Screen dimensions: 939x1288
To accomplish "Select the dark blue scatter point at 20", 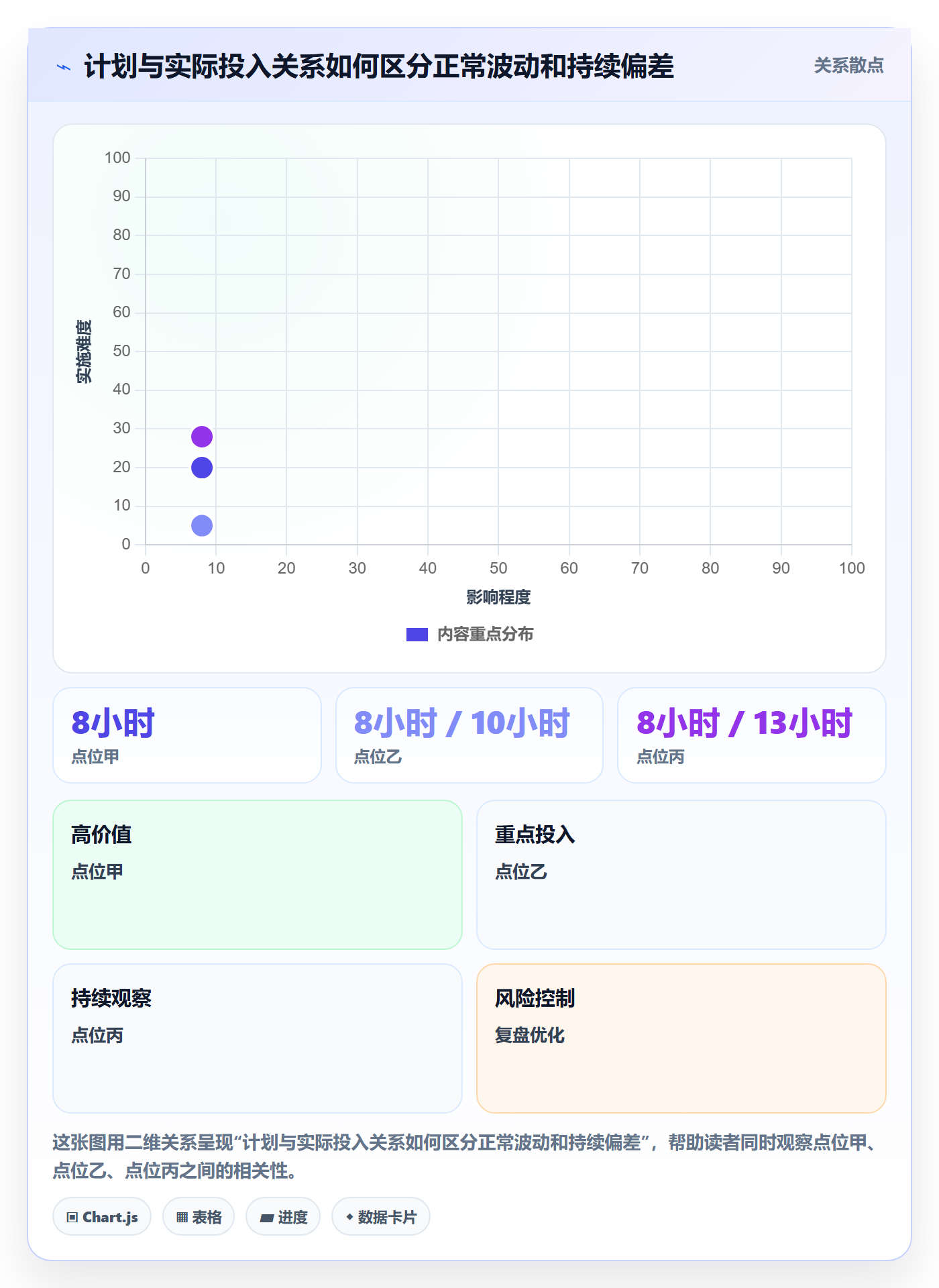I will pos(202,468).
